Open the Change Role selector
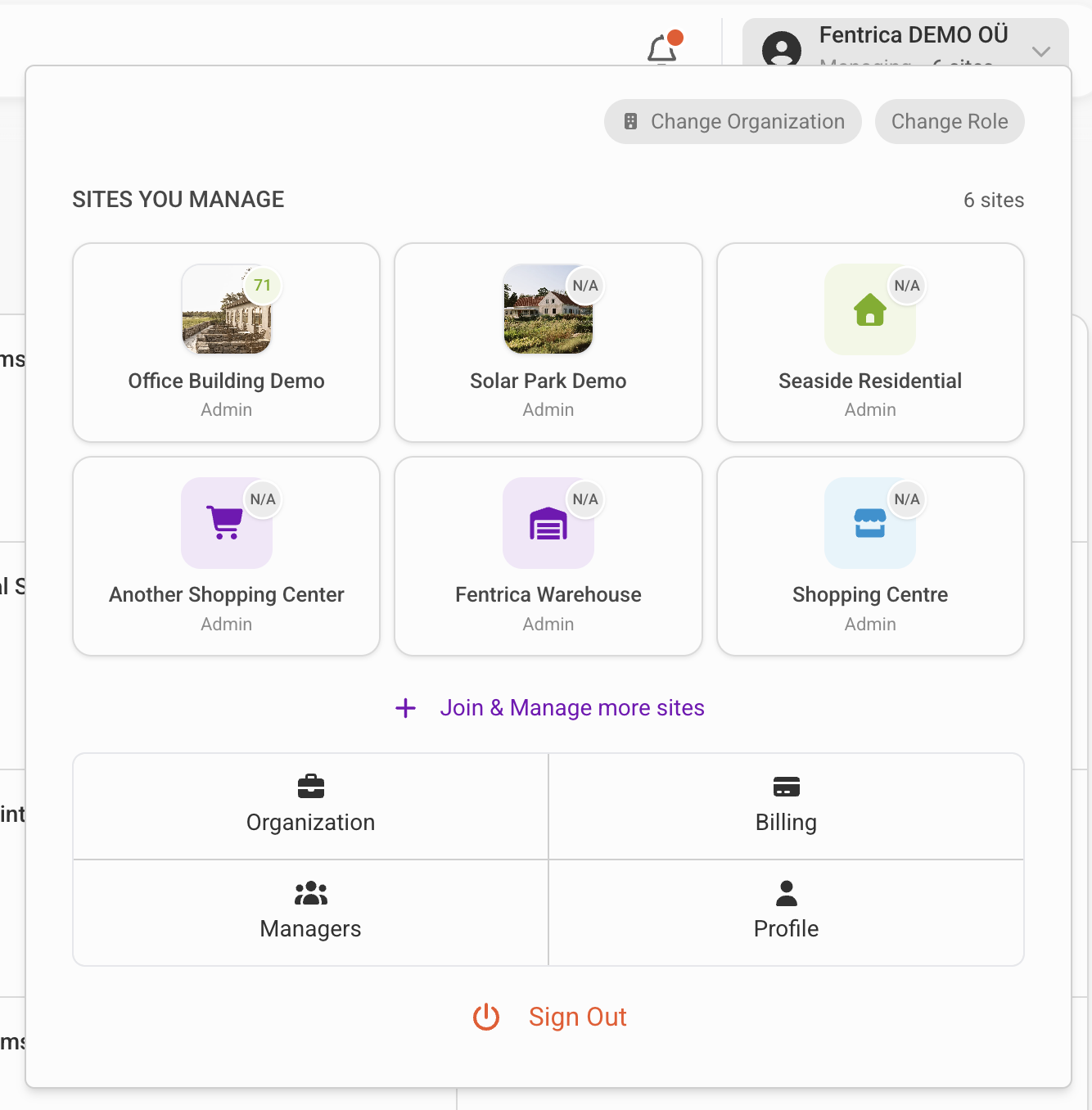 pos(950,121)
